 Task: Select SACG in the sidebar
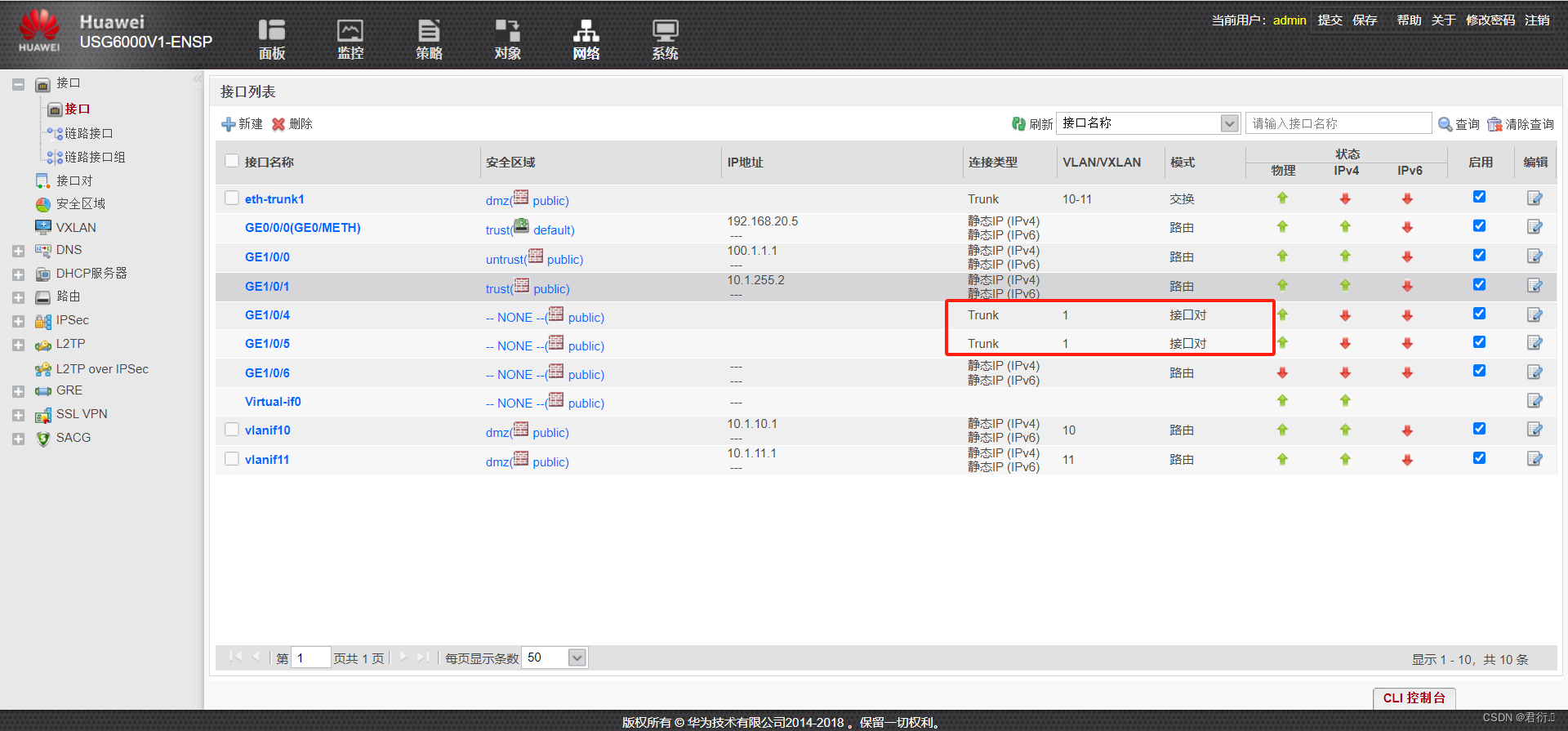click(73, 438)
